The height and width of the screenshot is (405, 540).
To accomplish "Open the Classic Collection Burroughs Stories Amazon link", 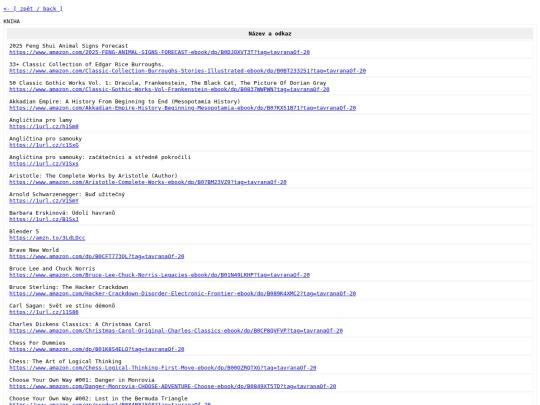I will click(188, 71).
